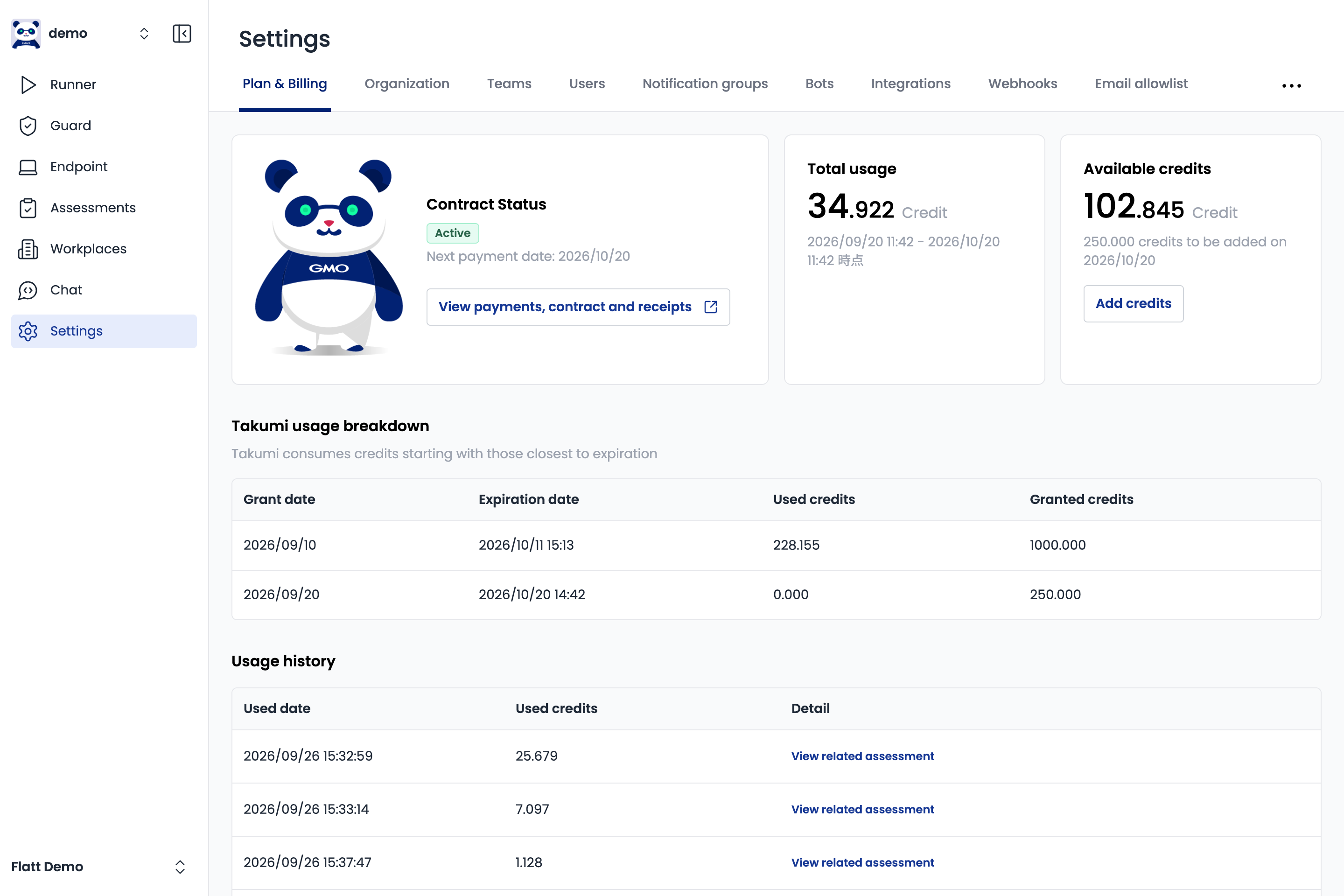Open the Runner menu item
Image resolution: width=1344 pixels, height=896 pixels.
104,84
